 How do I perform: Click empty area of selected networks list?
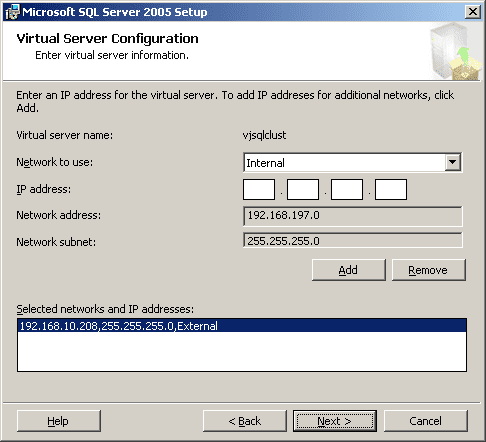(x=242, y=351)
